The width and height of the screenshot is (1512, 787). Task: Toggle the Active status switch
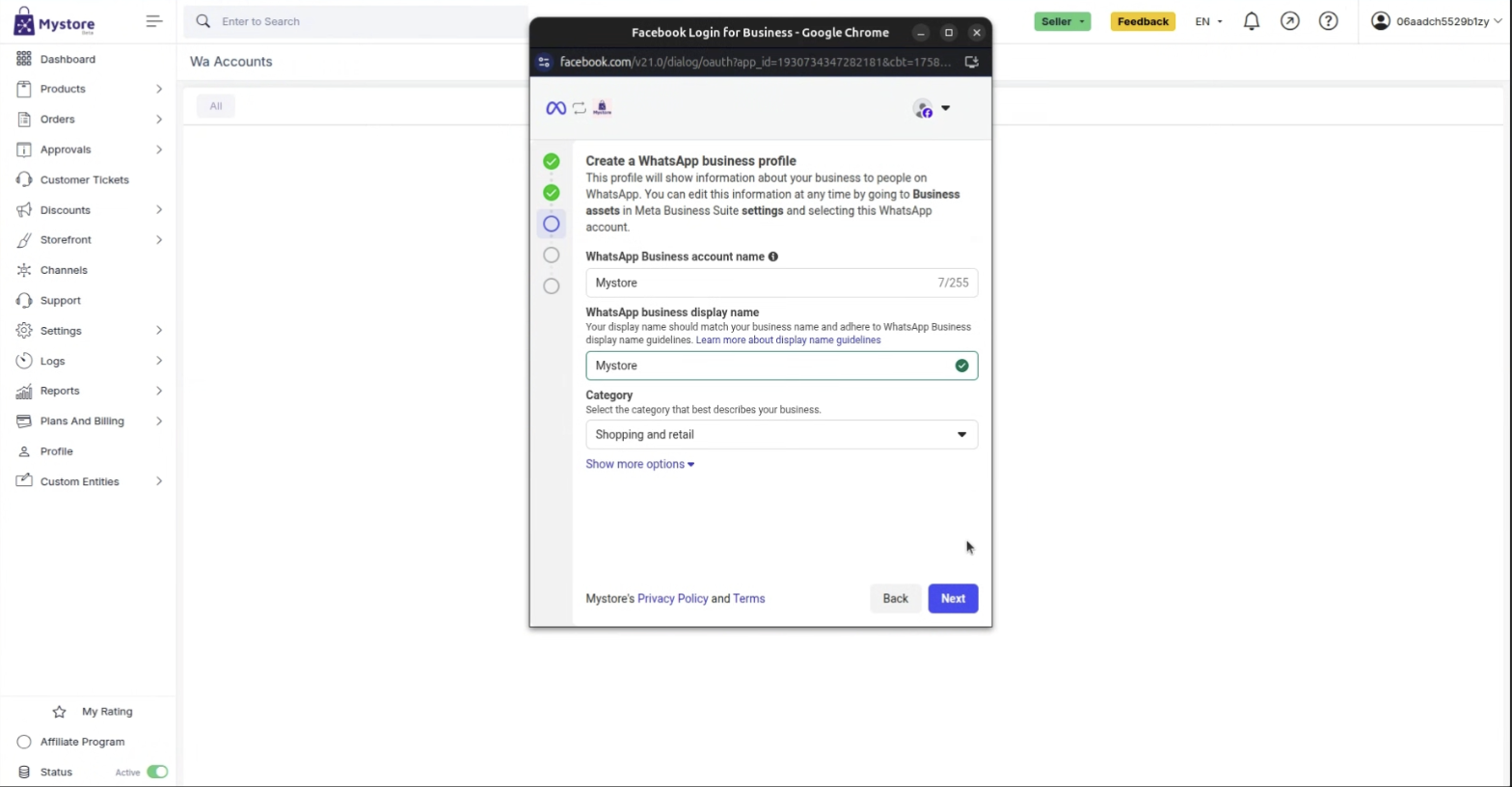[x=157, y=772]
